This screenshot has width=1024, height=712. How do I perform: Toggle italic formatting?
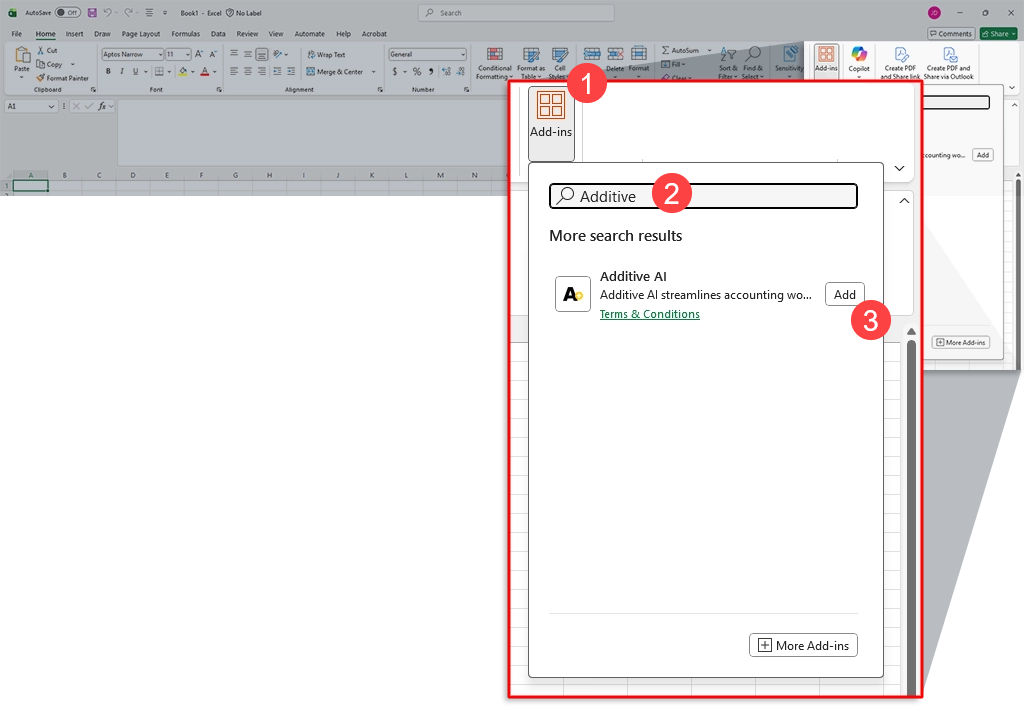[120, 71]
